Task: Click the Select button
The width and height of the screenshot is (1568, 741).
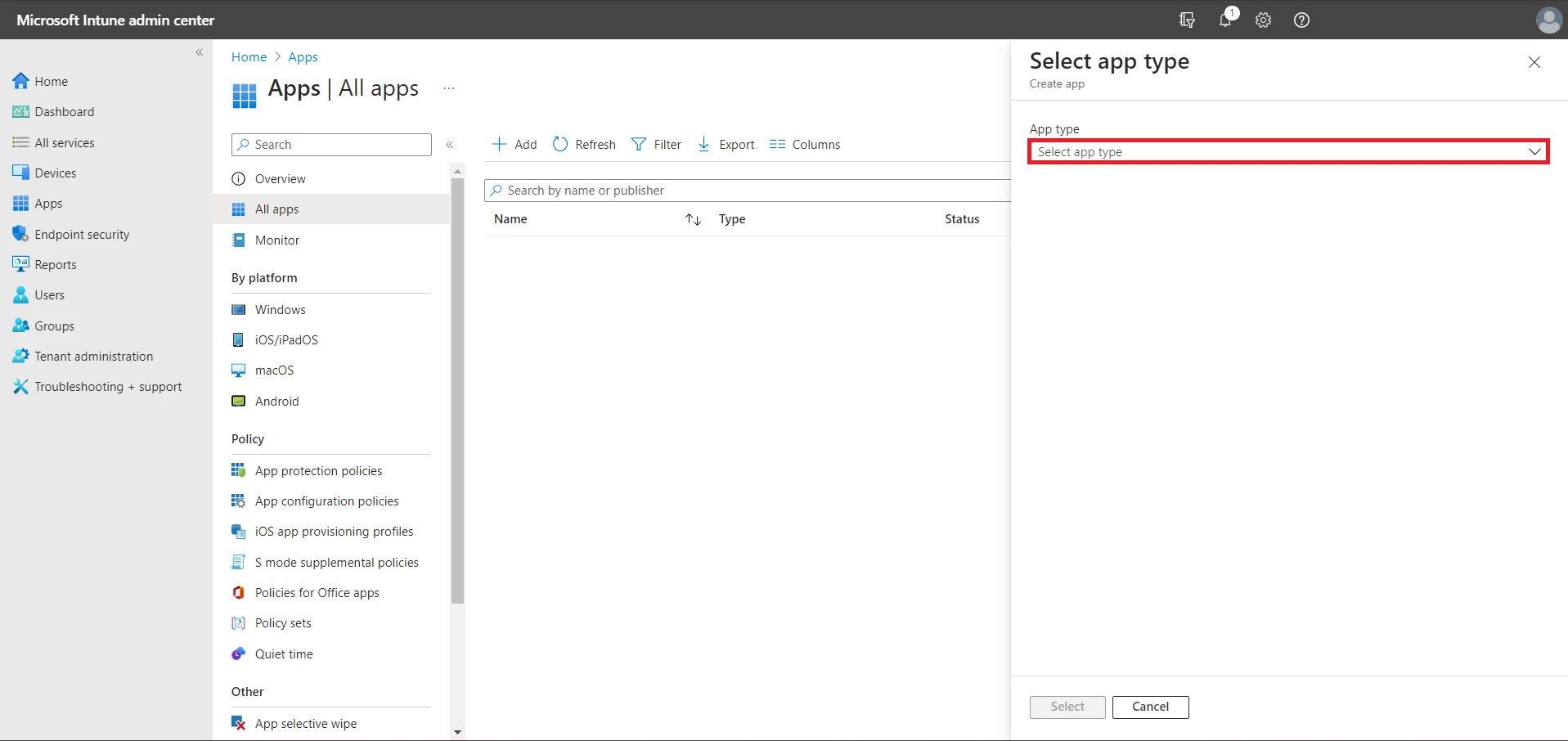Action: [1067, 707]
